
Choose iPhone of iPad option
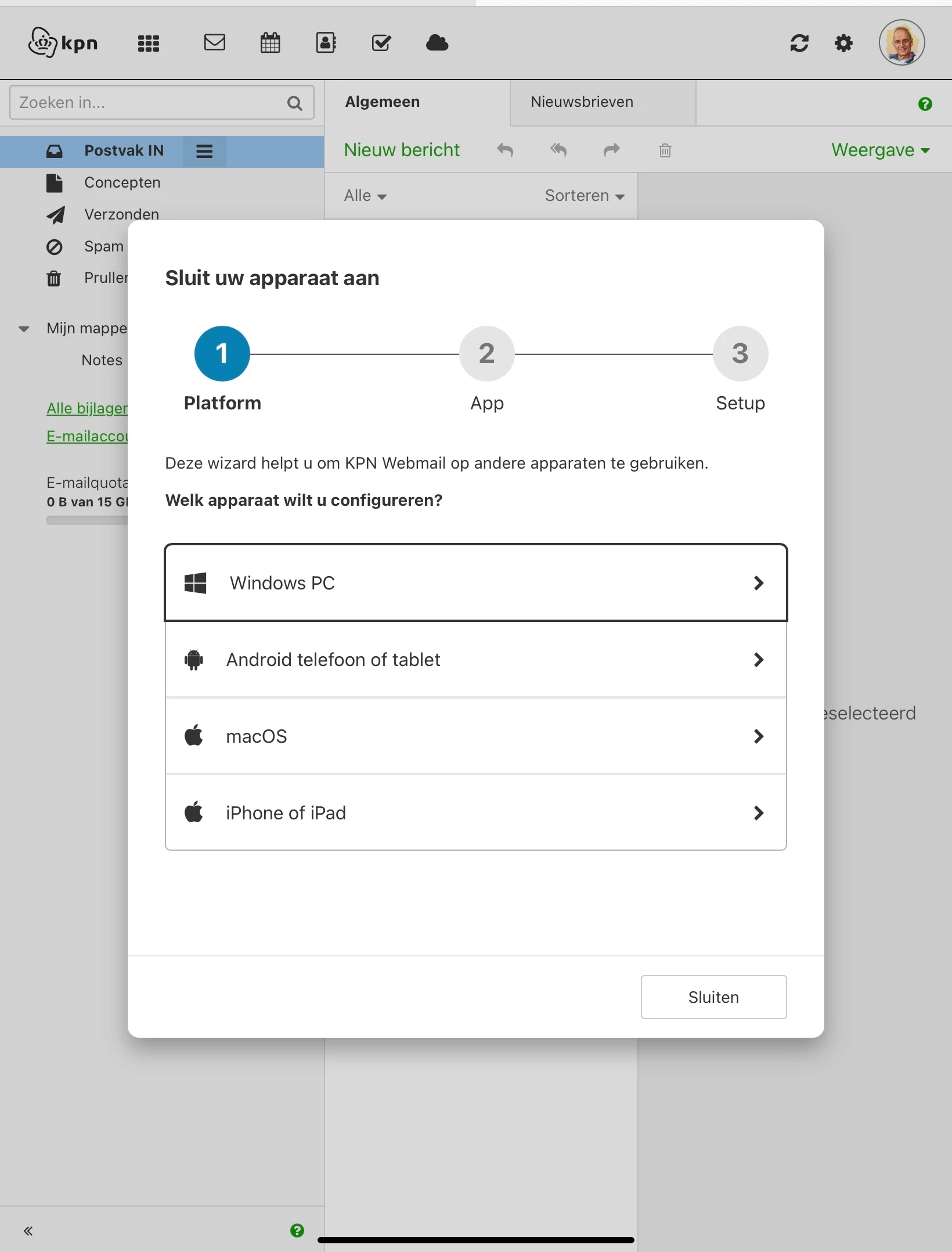click(475, 813)
